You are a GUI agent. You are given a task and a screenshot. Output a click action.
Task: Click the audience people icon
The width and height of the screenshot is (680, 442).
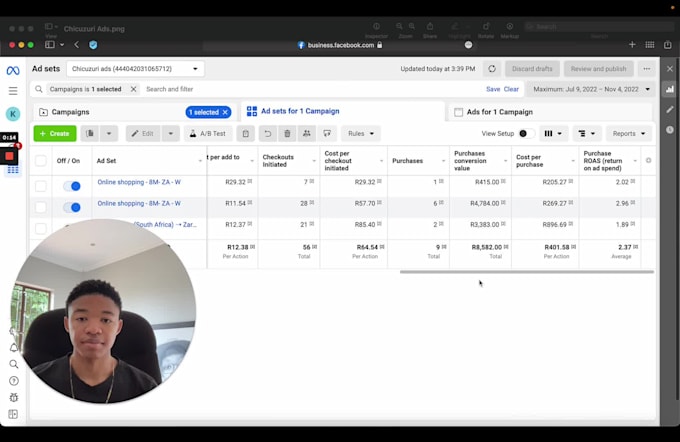click(307, 134)
